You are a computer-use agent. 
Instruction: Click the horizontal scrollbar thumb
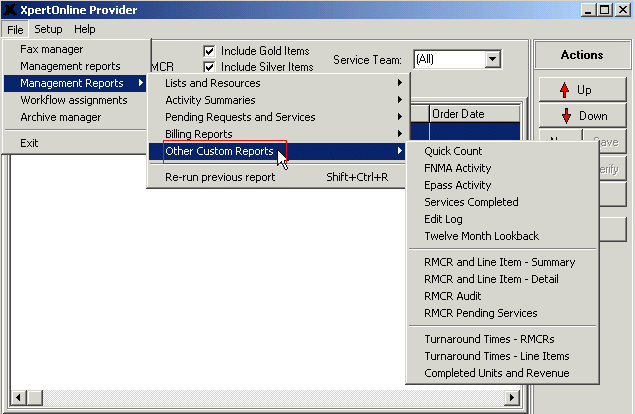[35, 397]
